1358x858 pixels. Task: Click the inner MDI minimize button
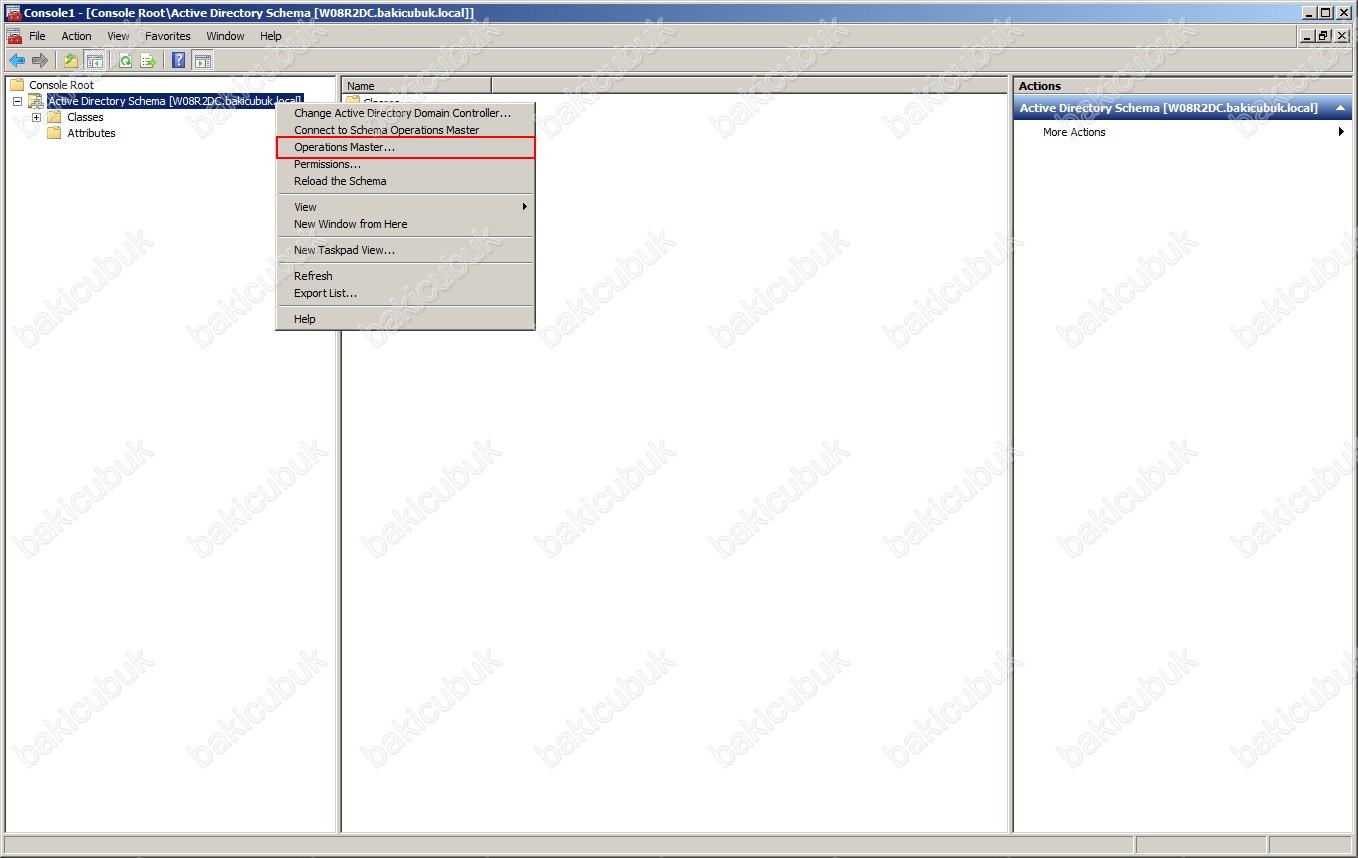pyautogui.click(x=1307, y=36)
